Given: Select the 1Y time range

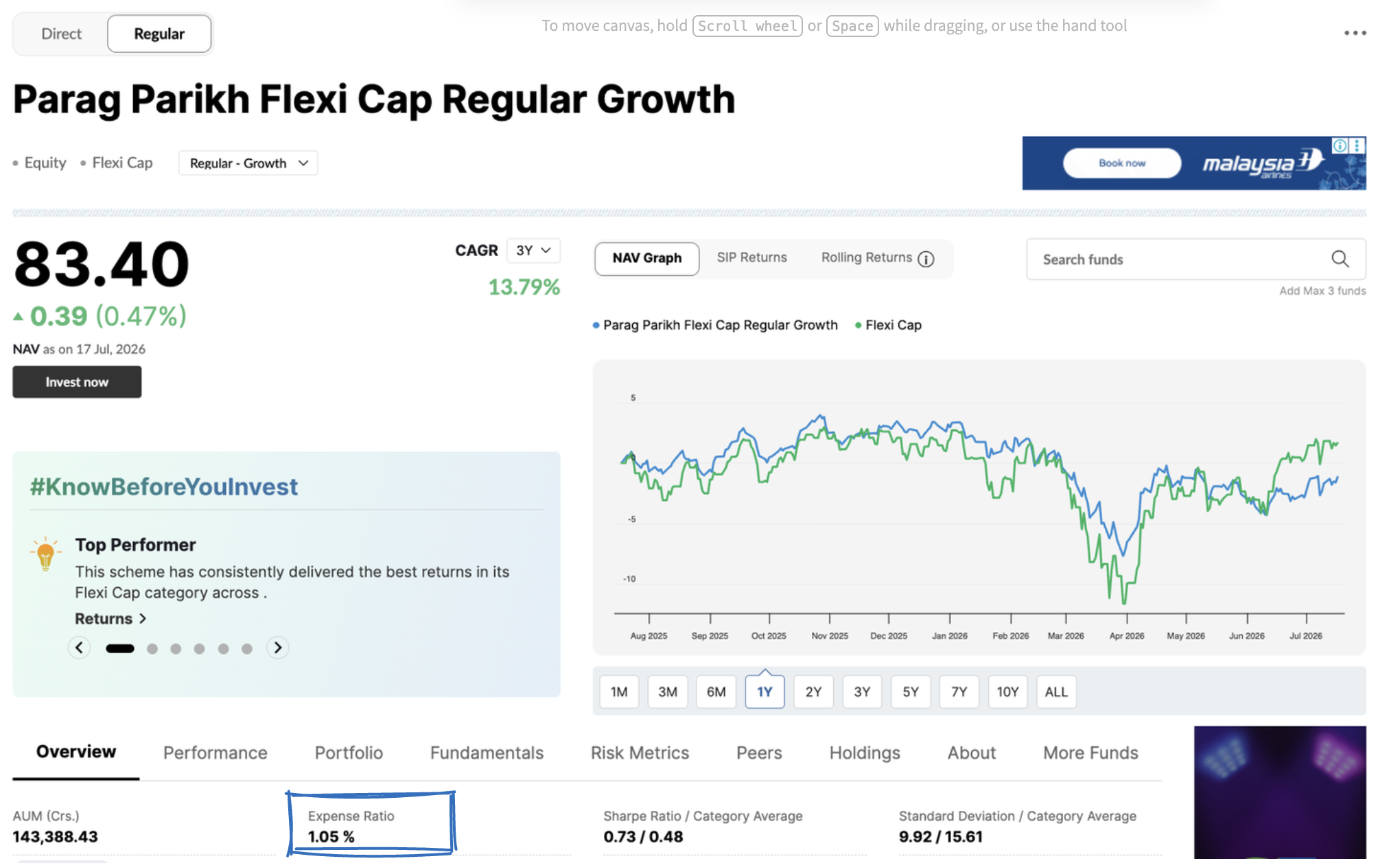Looking at the screenshot, I should point(765,691).
